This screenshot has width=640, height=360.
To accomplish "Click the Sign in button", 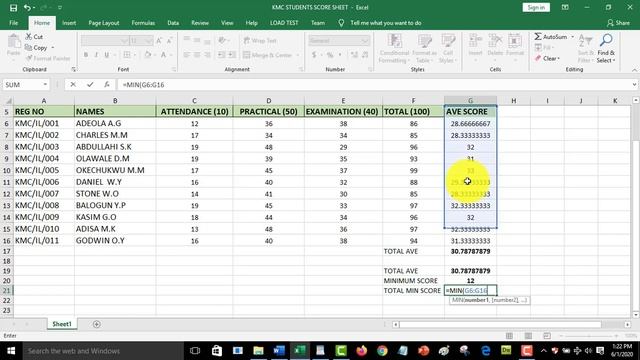I will coord(536,7).
